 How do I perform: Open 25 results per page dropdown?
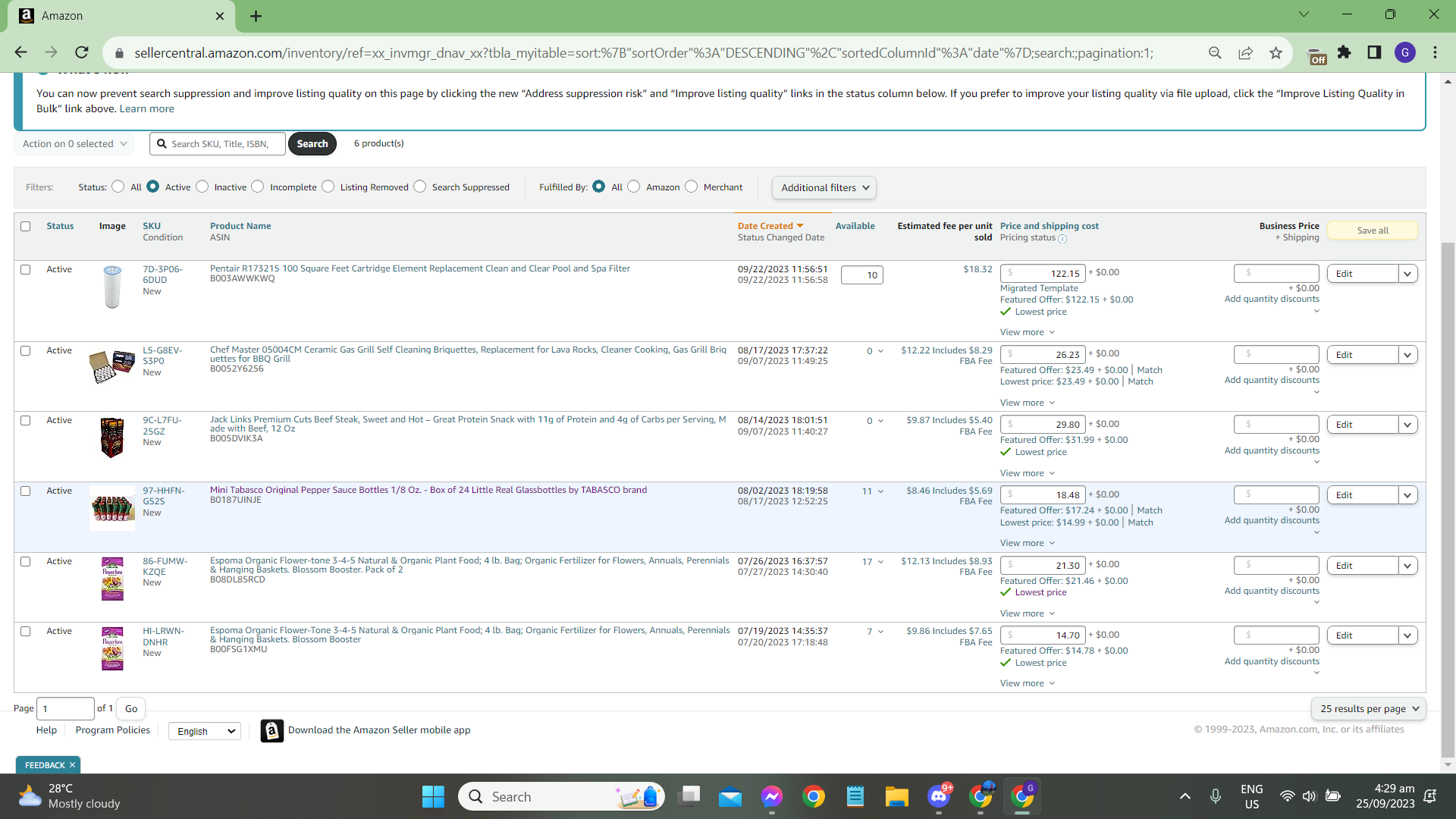tap(1369, 708)
